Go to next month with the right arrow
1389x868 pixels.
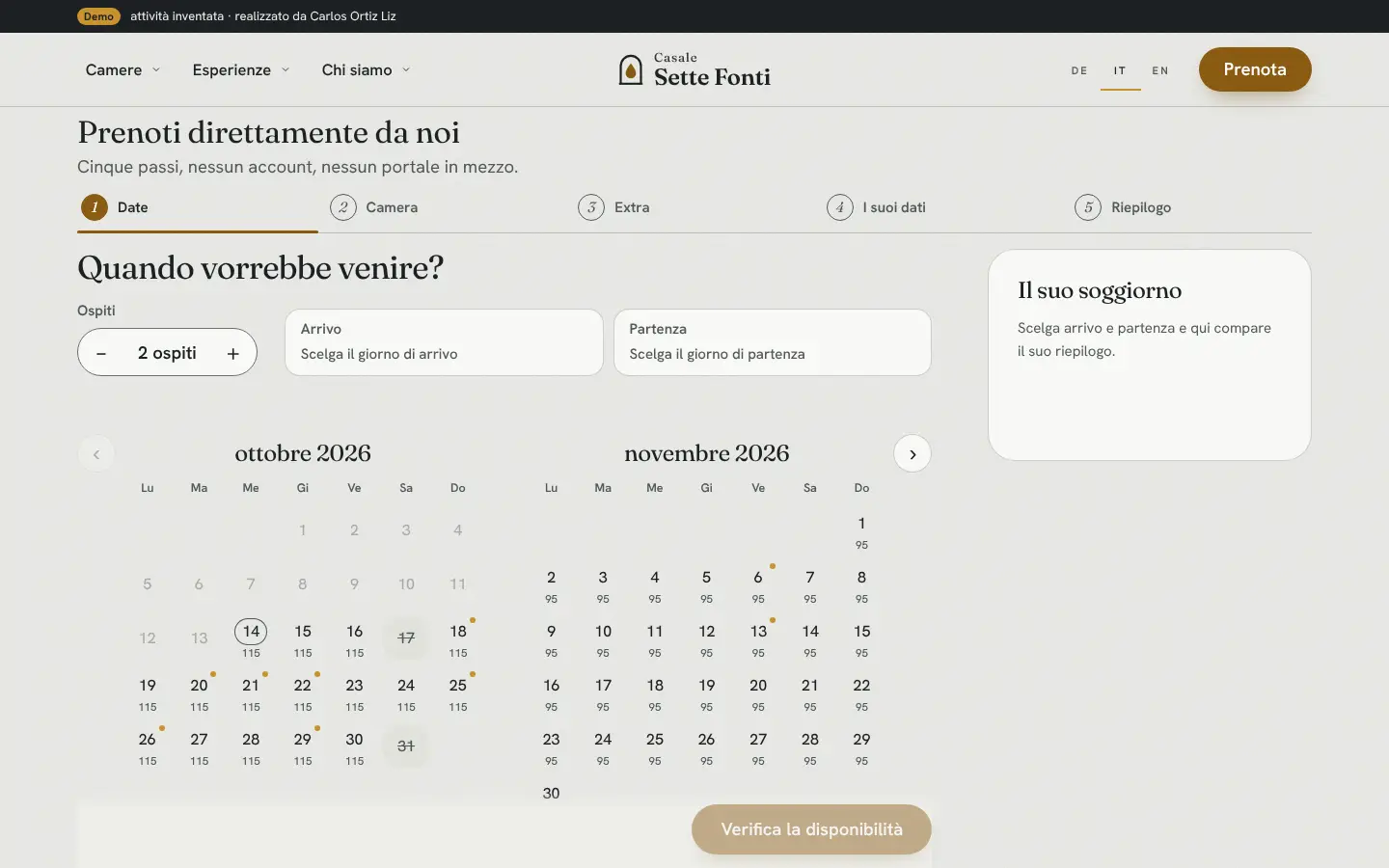click(912, 454)
